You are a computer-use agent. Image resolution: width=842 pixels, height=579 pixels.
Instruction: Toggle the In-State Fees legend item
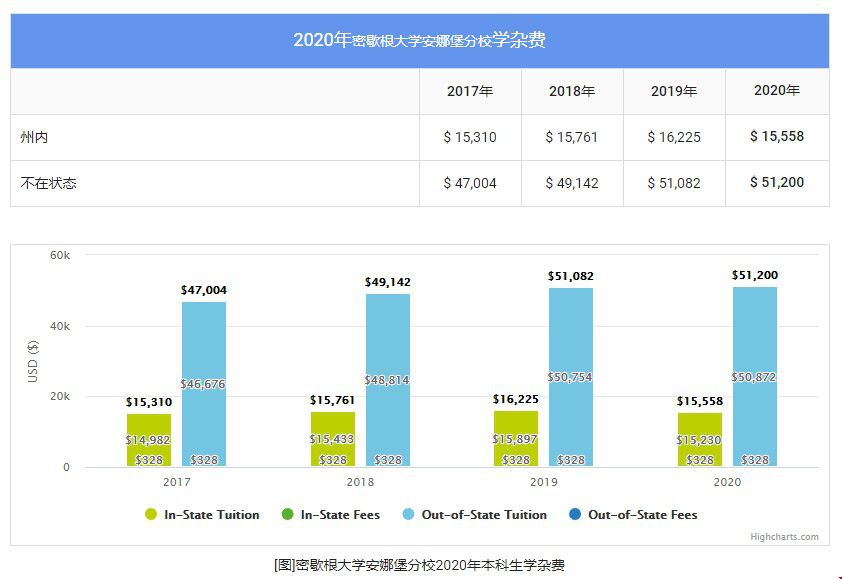(x=331, y=515)
